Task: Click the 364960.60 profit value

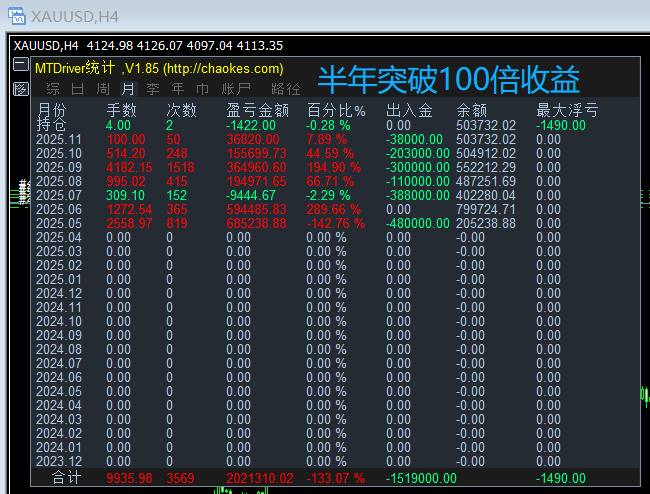Action: point(256,167)
